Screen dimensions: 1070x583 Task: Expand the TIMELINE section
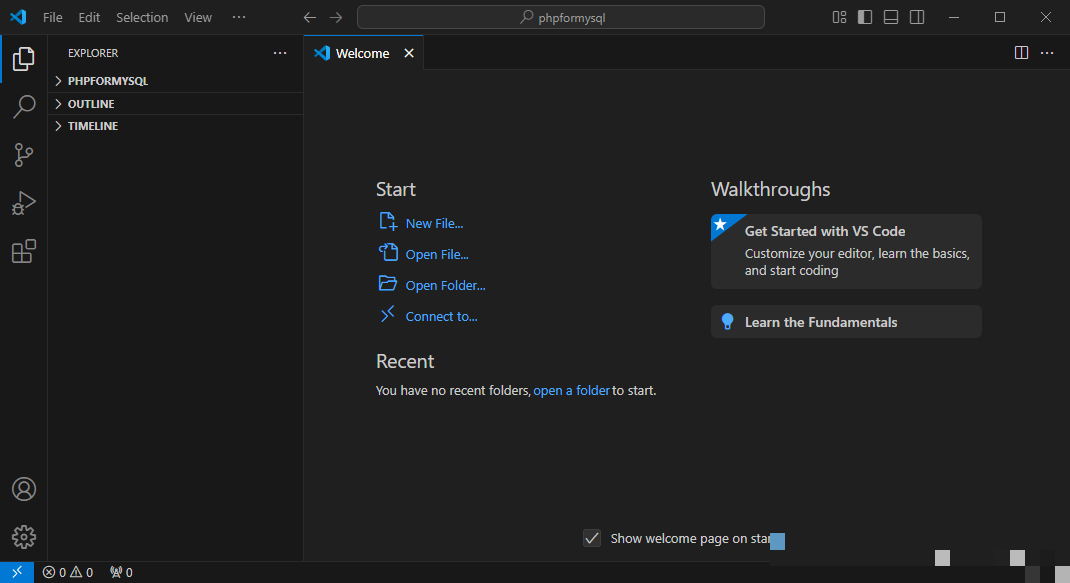click(175, 126)
